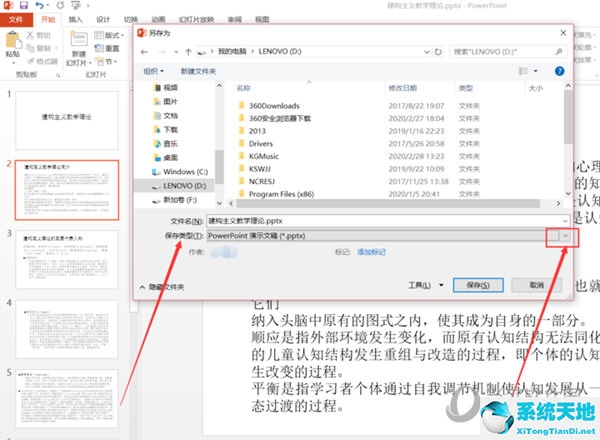
Task: Sort files by Name (名称) column header
Action: click(243, 88)
